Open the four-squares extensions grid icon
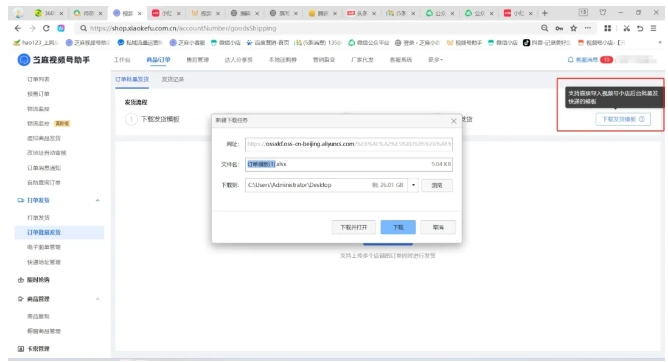Viewport: 668px width, 362px height. 608,28
